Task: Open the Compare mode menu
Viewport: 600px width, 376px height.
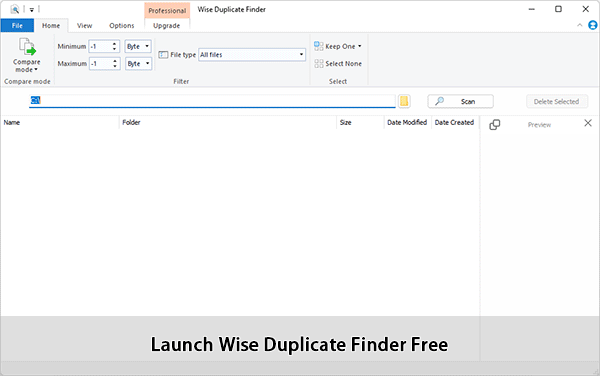Action: coord(27,55)
